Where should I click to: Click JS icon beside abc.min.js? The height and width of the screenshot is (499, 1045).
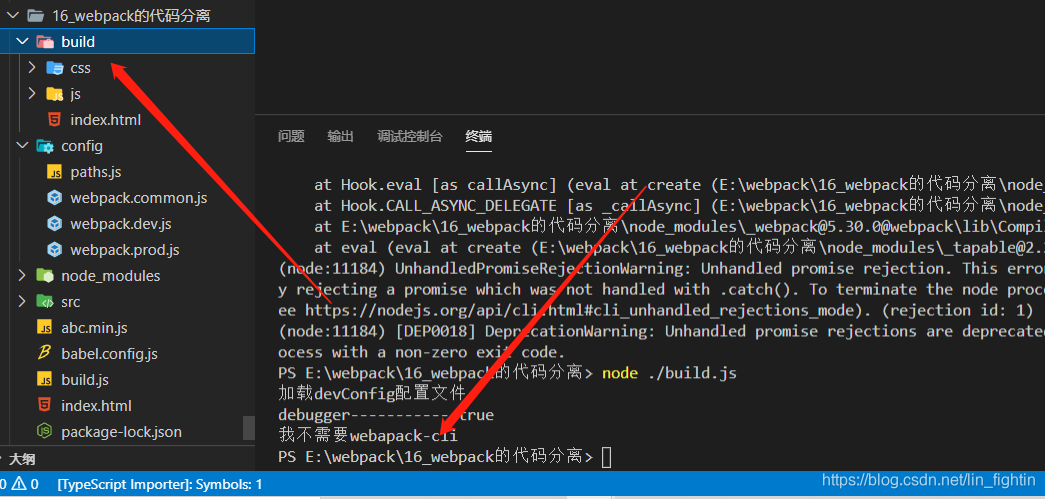(x=45, y=328)
